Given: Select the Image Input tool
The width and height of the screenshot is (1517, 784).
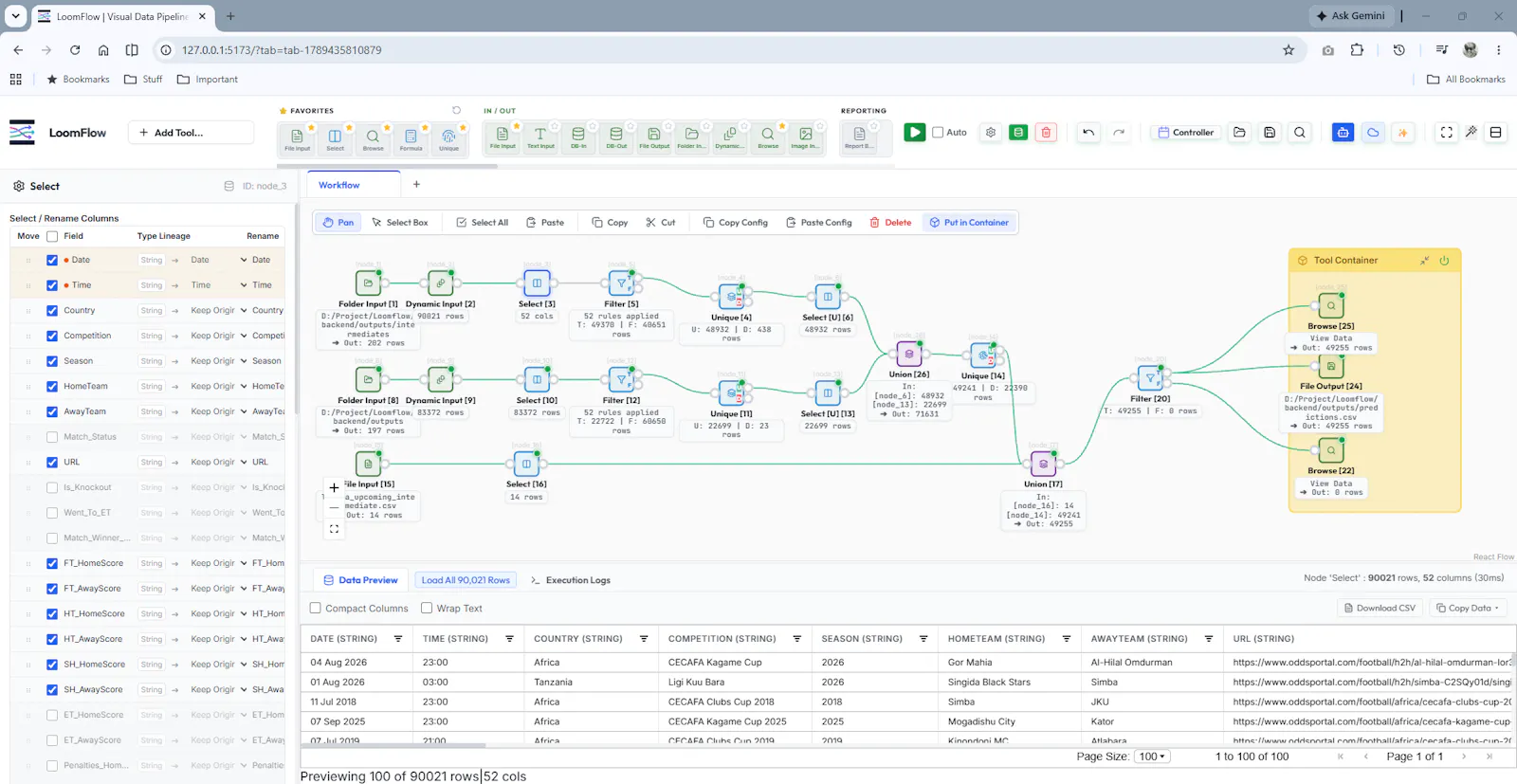Looking at the screenshot, I should (805, 137).
